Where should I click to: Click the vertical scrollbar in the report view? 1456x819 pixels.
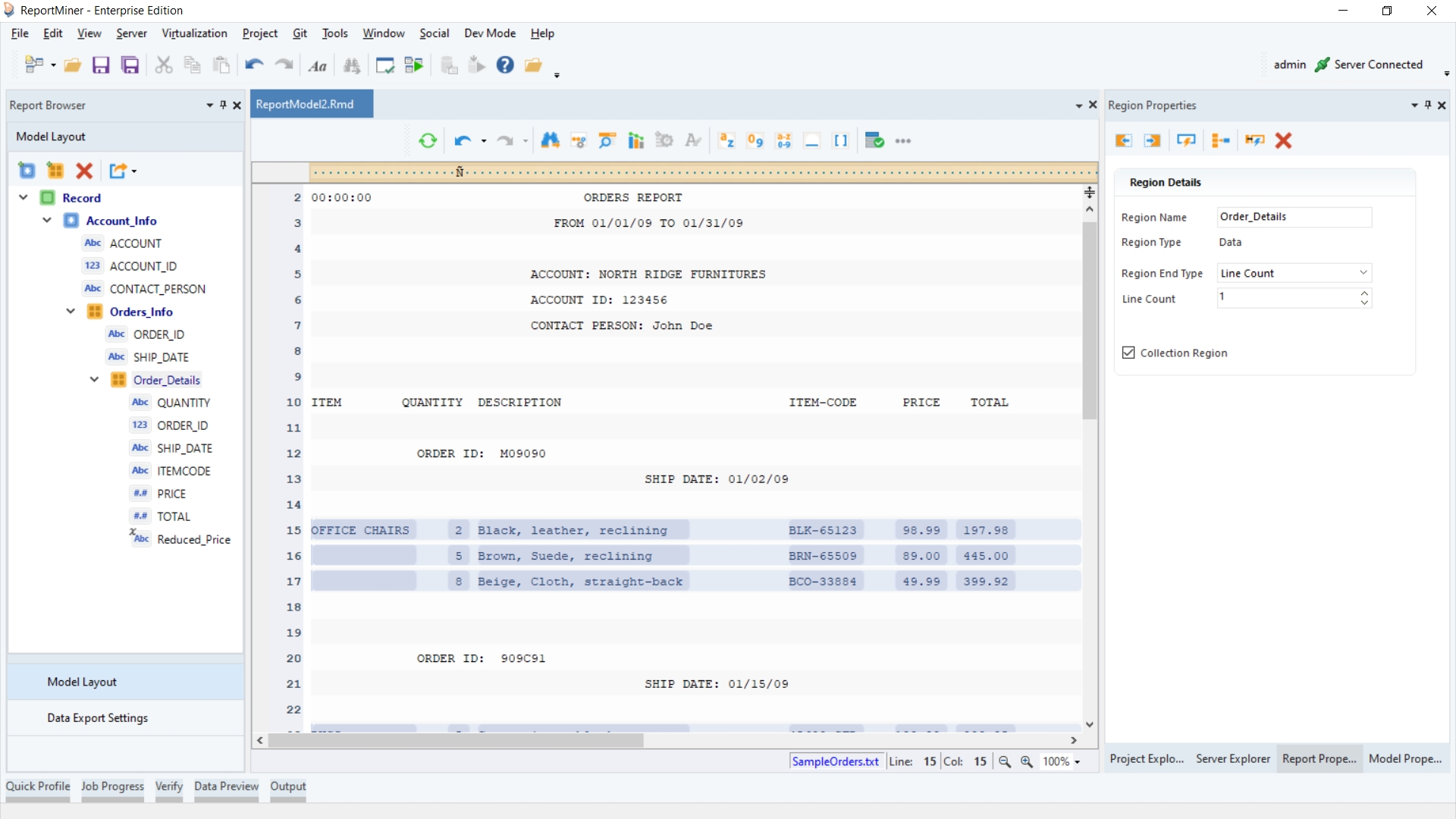pyautogui.click(x=1090, y=318)
